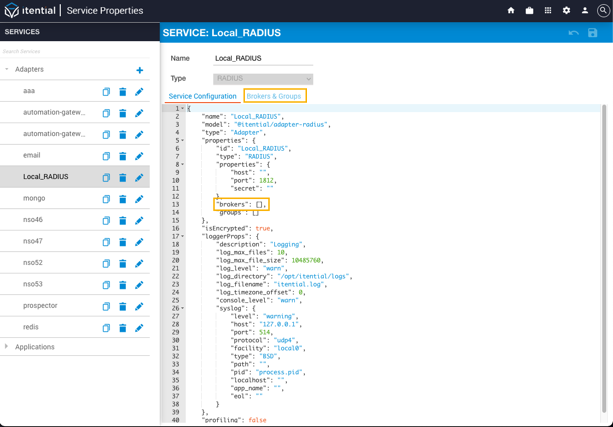Viewport: 613px width, 427px height.
Task: Save the service with the disk icon
Action: (593, 33)
